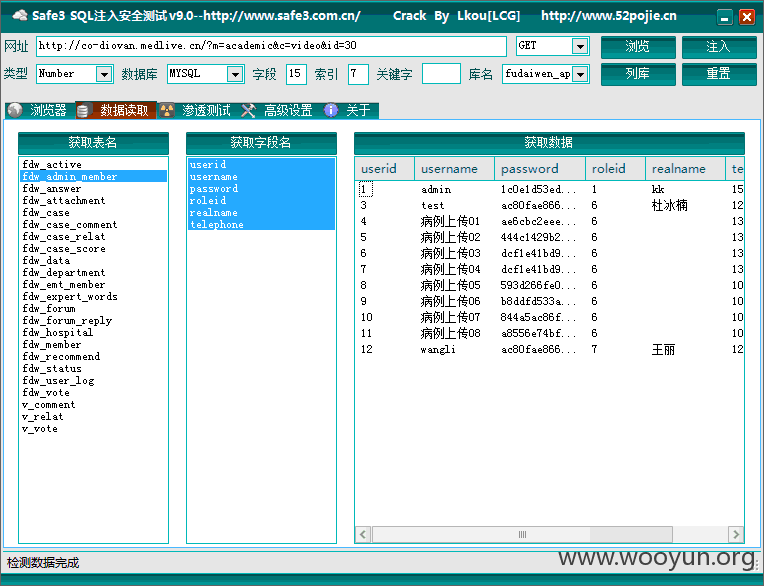Click the 浏览 button
This screenshot has width=764, height=586.
pyautogui.click(x=638, y=47)
